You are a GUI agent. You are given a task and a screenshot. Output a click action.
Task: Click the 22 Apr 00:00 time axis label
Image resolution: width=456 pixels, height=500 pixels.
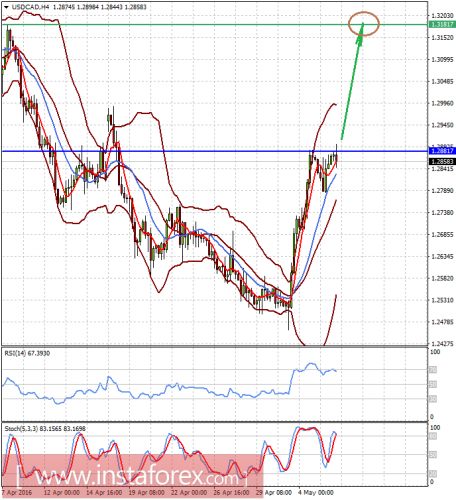point(189,493)
